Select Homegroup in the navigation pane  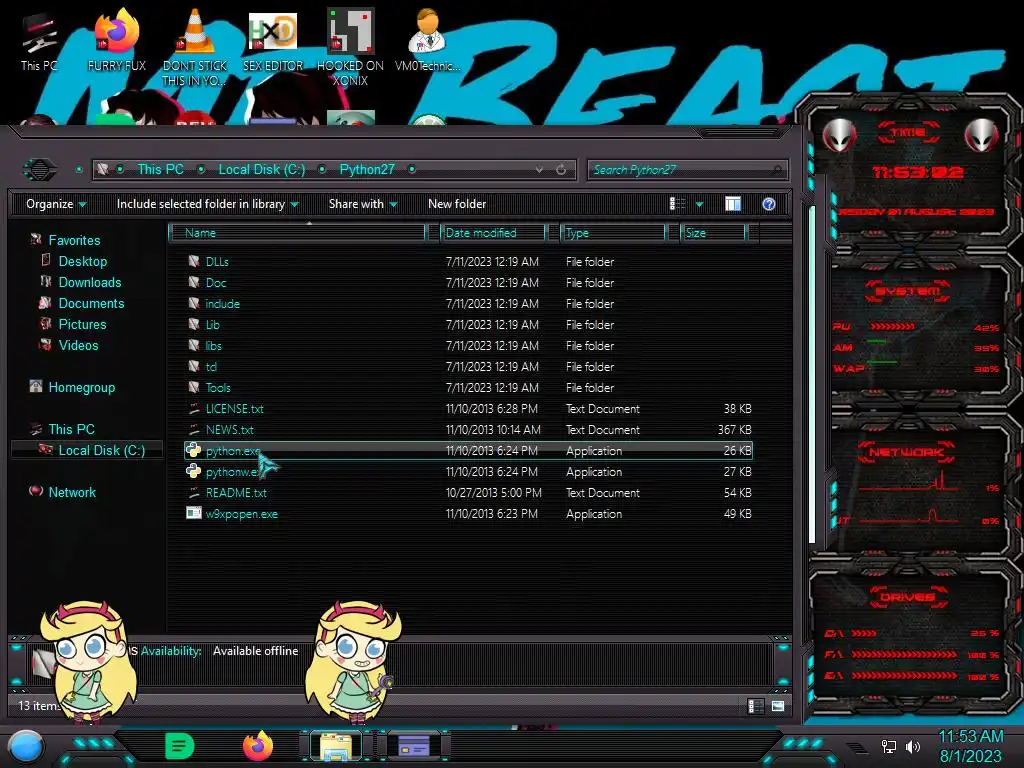81,387
